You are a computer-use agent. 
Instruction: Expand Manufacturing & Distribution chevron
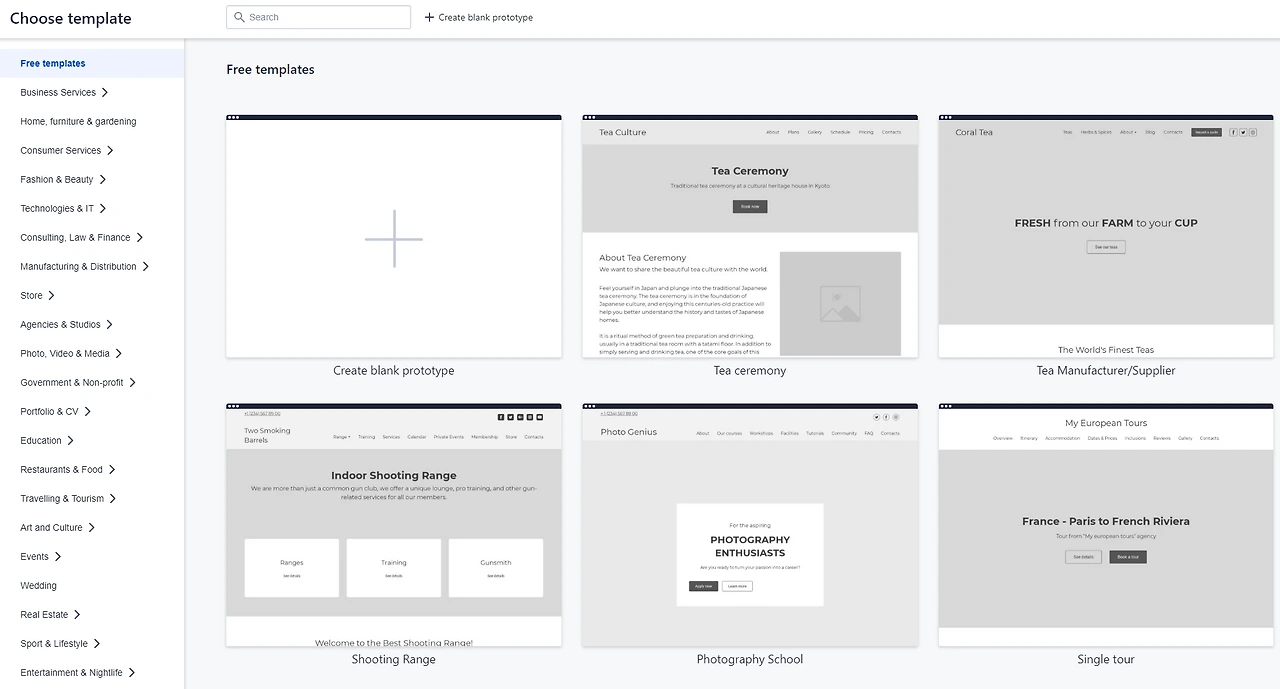(146, 266)
